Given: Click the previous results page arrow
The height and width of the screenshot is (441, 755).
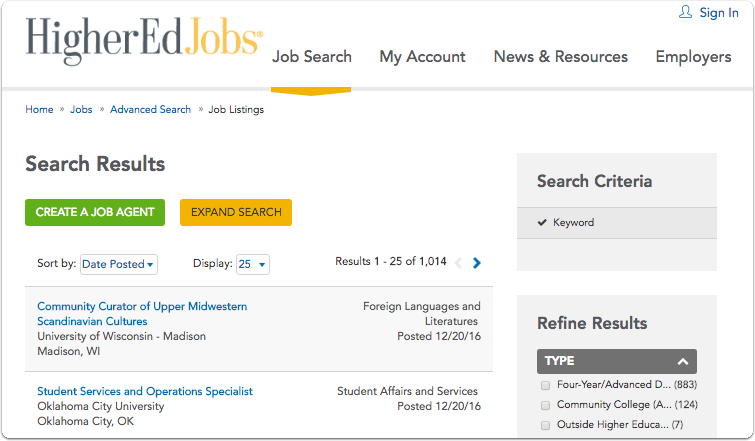Looking at the screenshot, I should click(458, 263).
